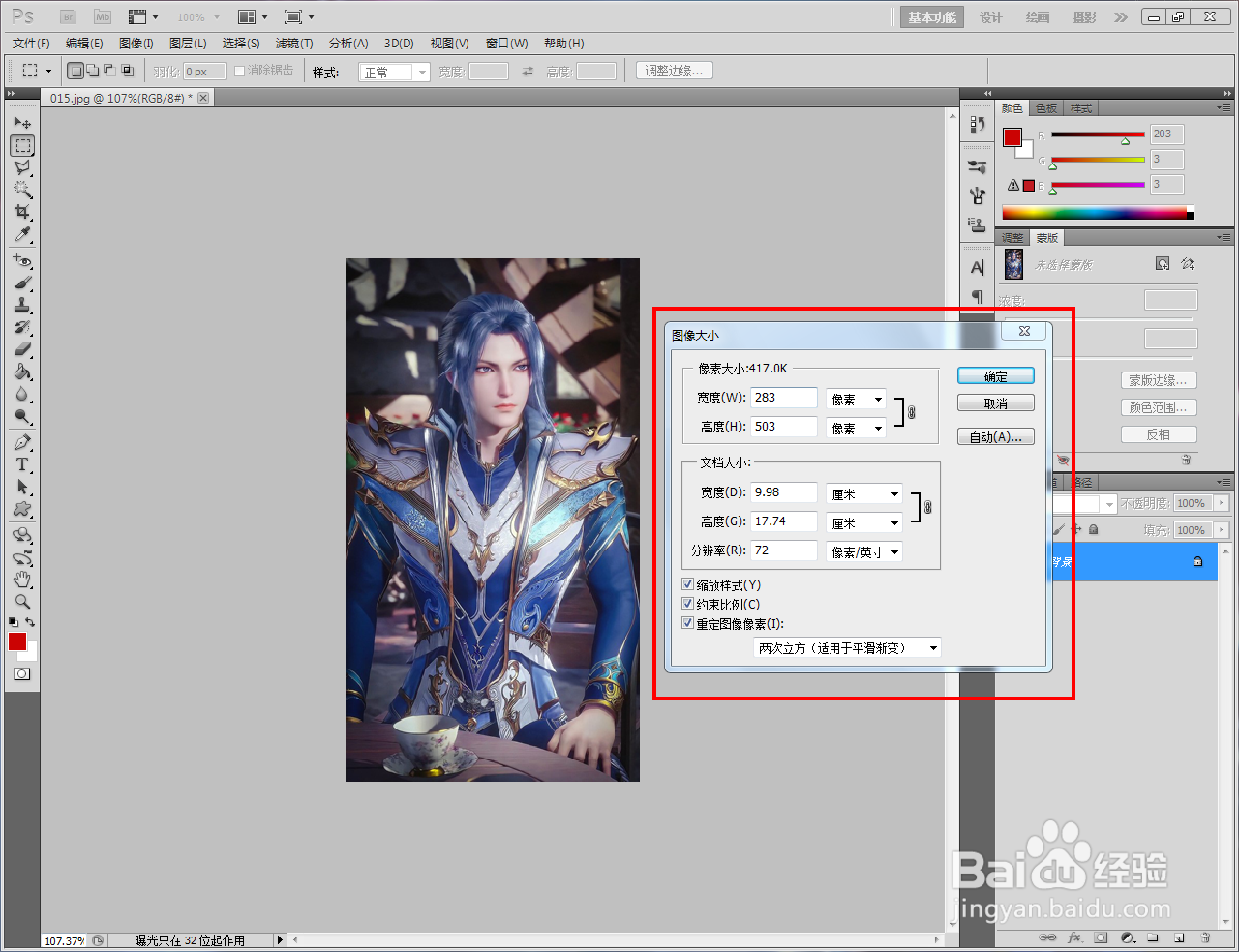Image resolution: width=1239 pixels, height=952 pixels.
Task: Select the History Brush tool
Action: coord(22,328)
